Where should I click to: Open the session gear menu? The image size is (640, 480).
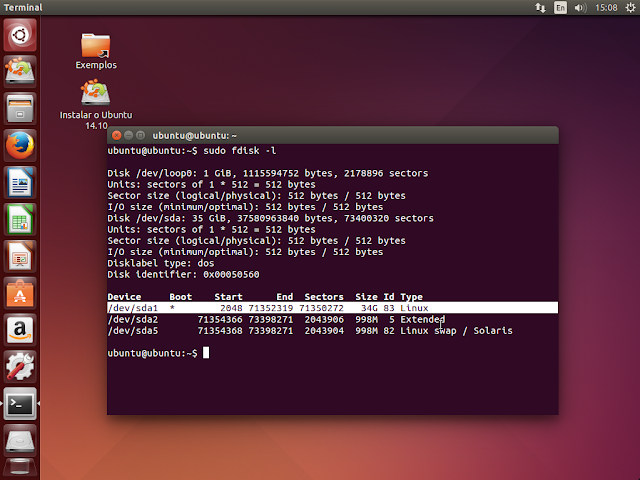tap(630, 7)
